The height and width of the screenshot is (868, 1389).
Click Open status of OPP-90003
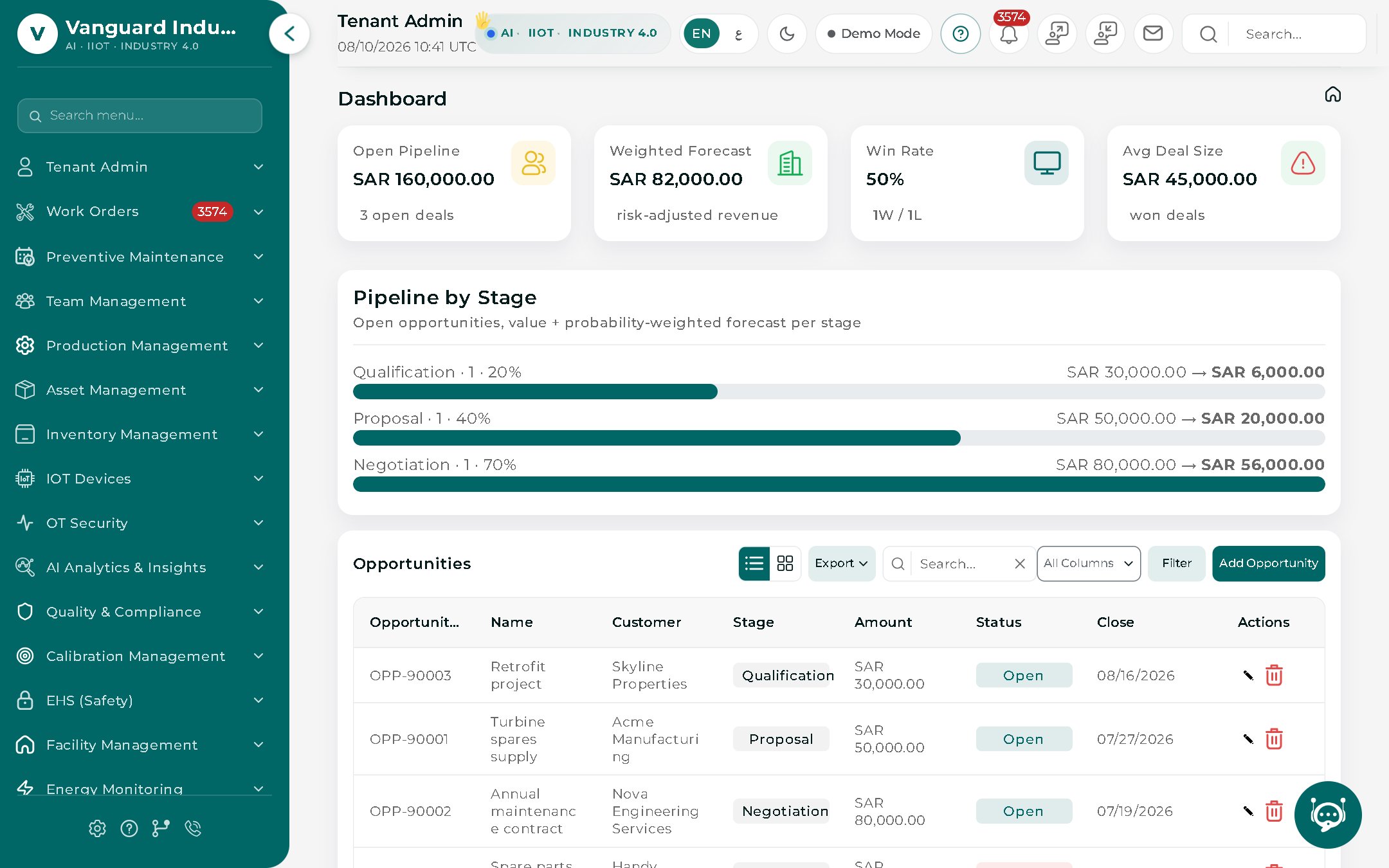point(1023,675)
